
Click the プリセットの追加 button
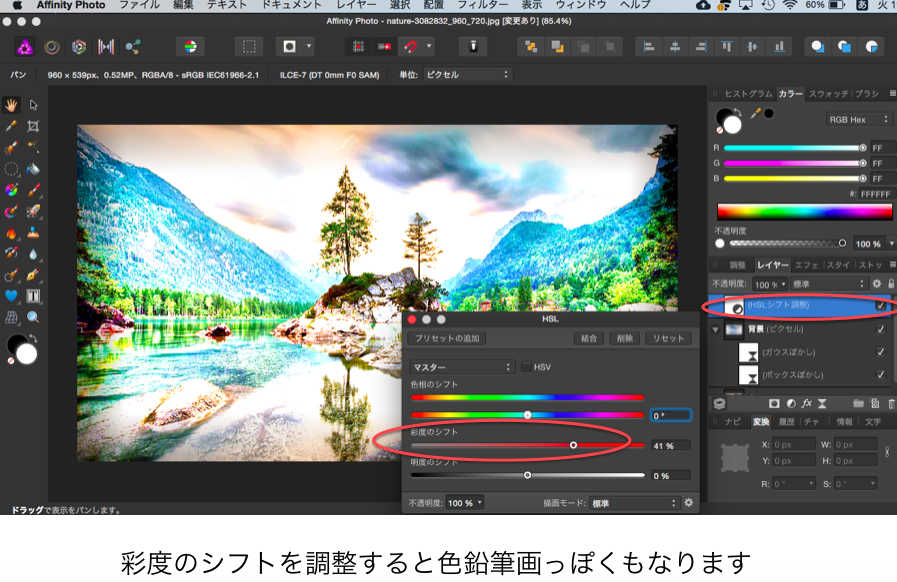[x=447, y=339]
